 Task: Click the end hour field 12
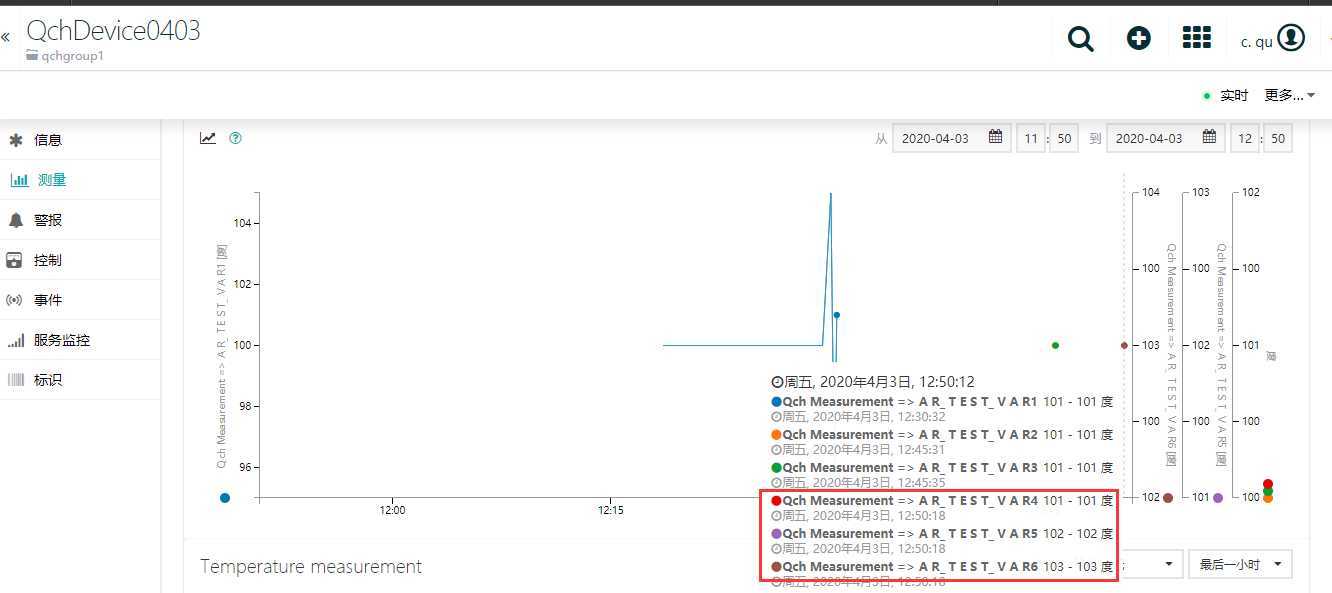[1245, 139]
